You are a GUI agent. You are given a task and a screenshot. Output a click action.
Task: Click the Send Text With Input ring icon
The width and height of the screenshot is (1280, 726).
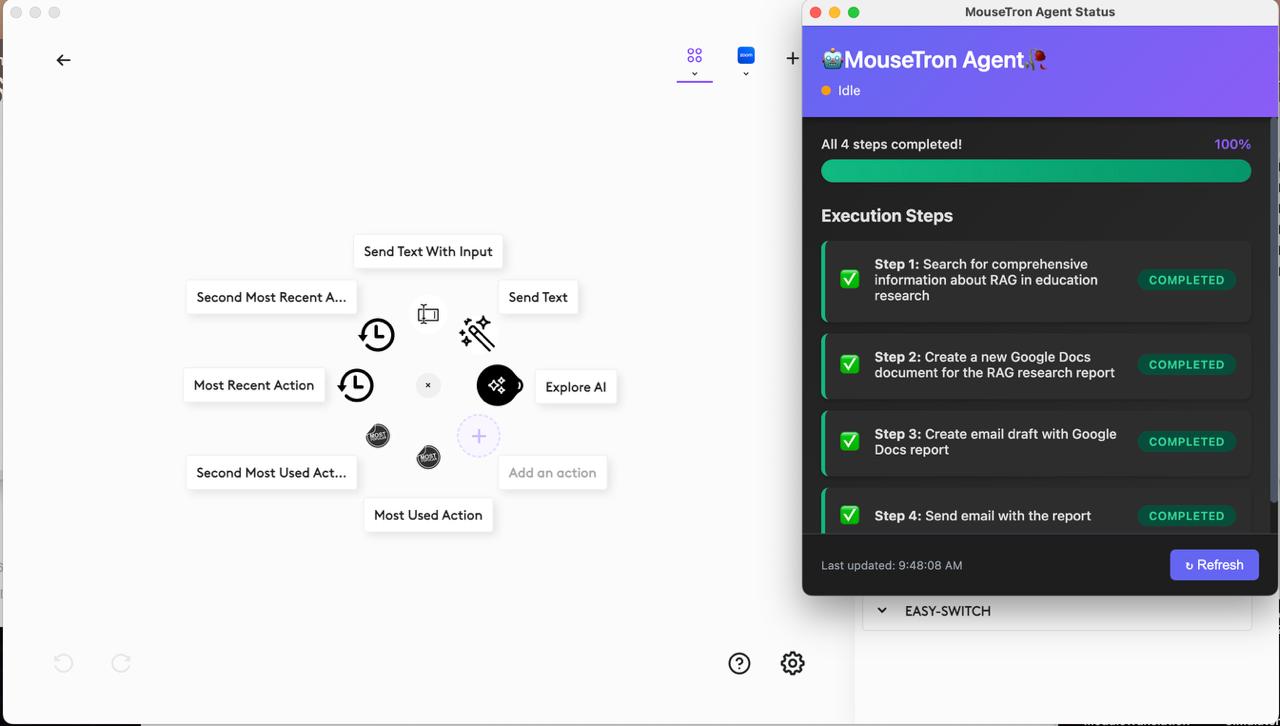point(428,314)
